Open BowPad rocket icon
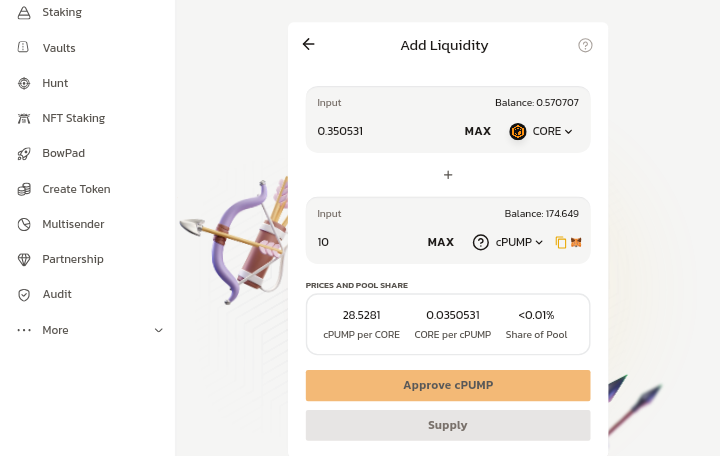The width and height of the screenshot is (720, 456). tap(24, 154)
